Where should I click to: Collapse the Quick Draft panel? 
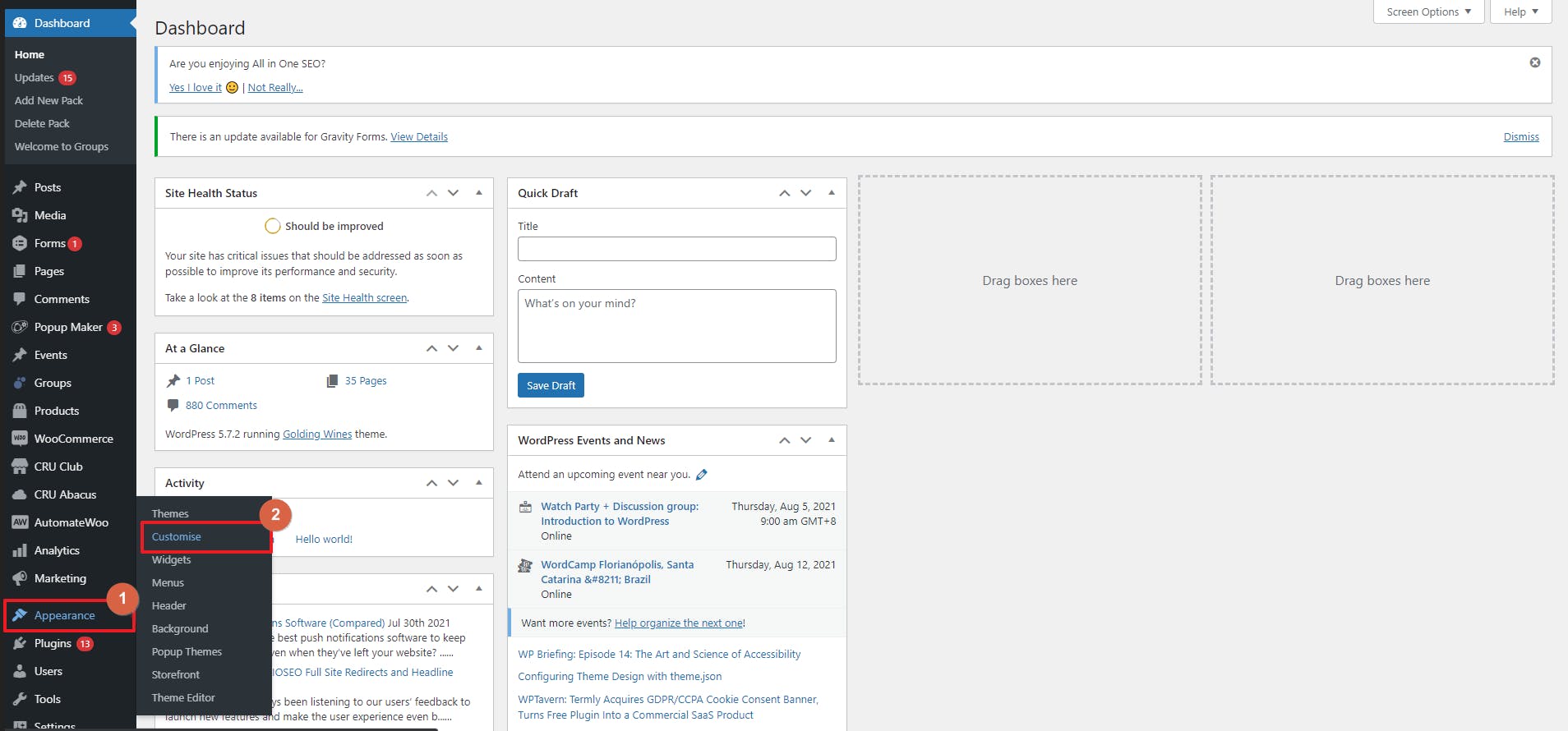(x=832, y=193)
